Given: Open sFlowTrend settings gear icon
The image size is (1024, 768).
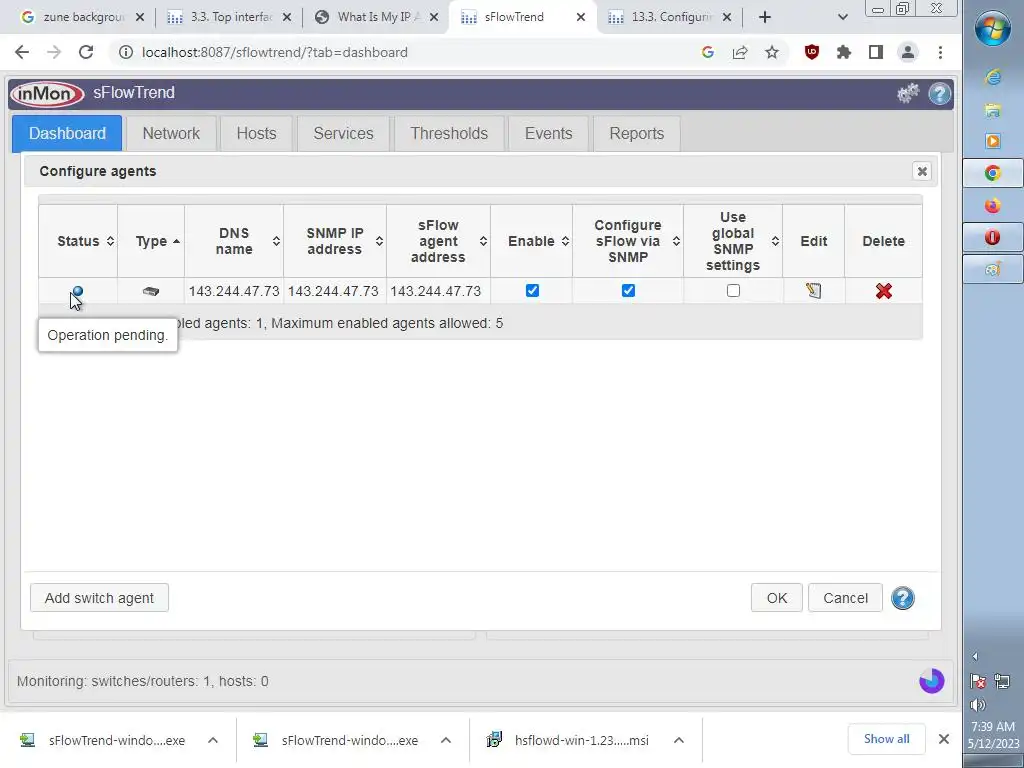Looking at the screenshot, I should (x=908, y=93).
